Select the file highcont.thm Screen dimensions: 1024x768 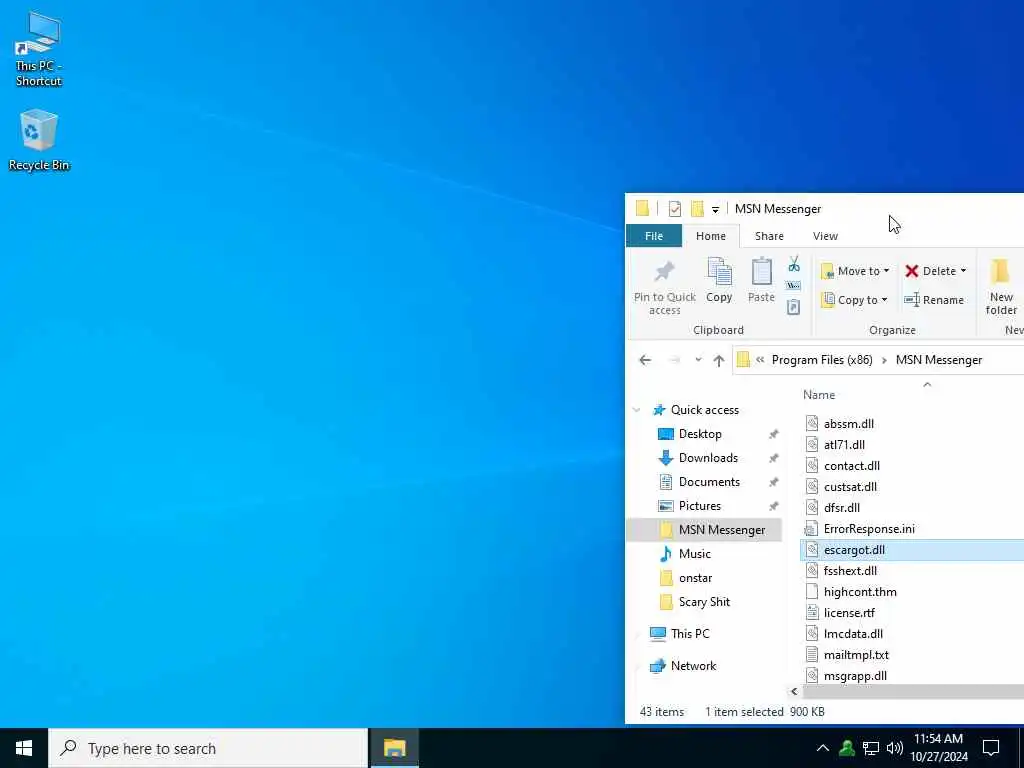860,592
